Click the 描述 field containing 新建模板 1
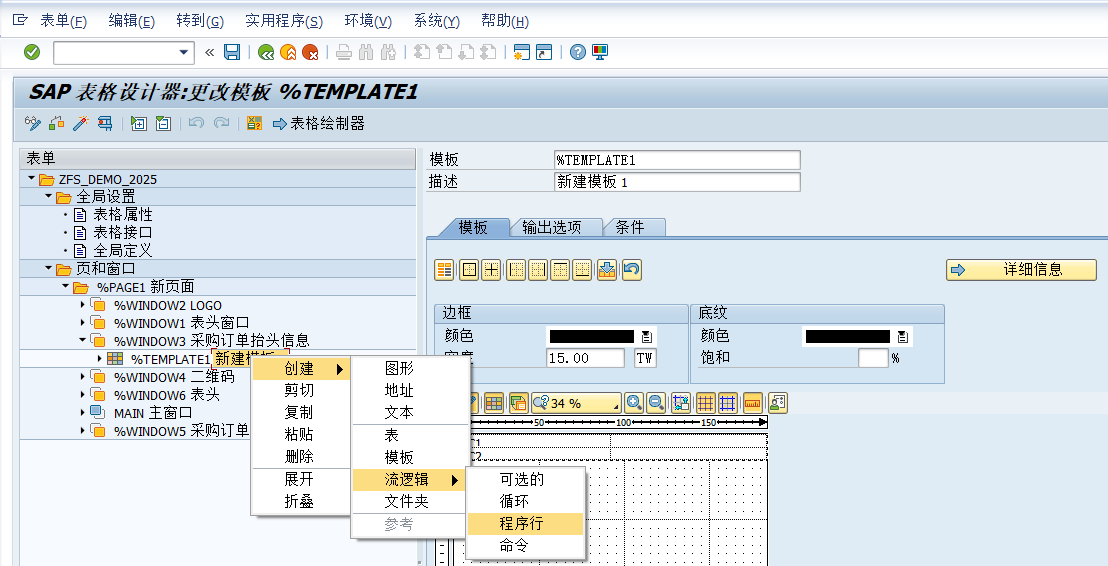 (678, 182)
